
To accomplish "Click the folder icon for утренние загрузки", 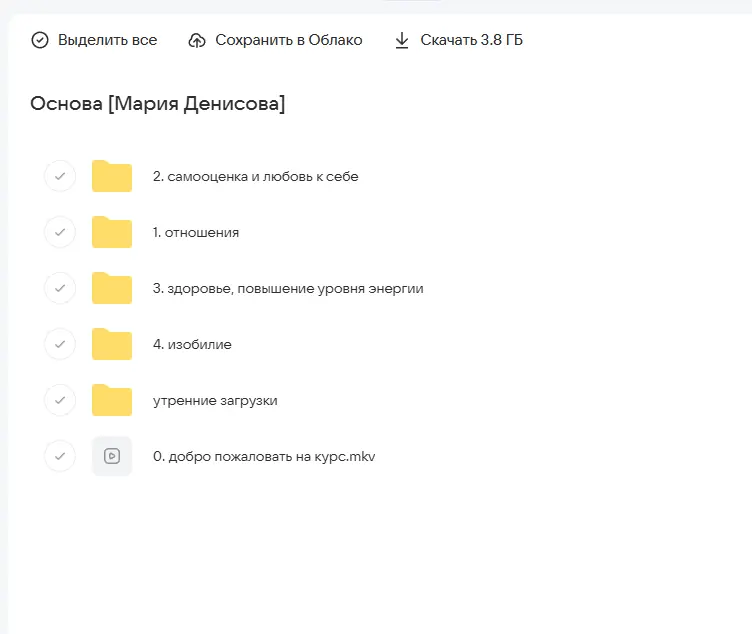I will tap(112, 400).
